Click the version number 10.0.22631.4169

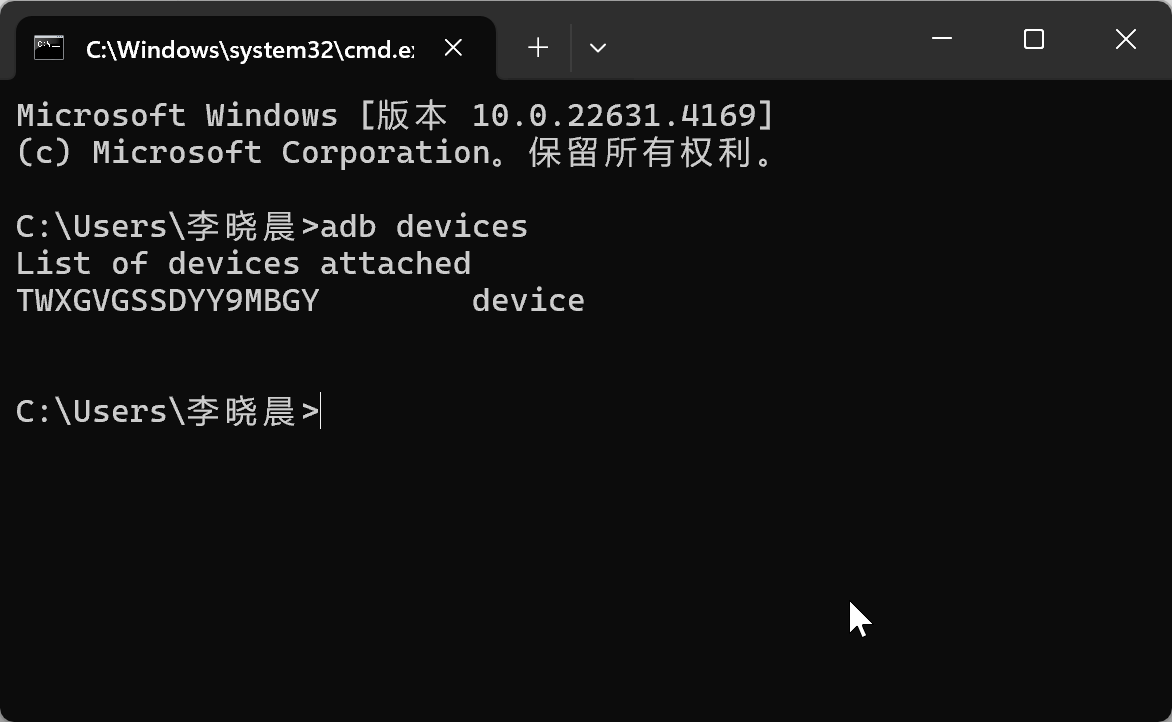613,115
